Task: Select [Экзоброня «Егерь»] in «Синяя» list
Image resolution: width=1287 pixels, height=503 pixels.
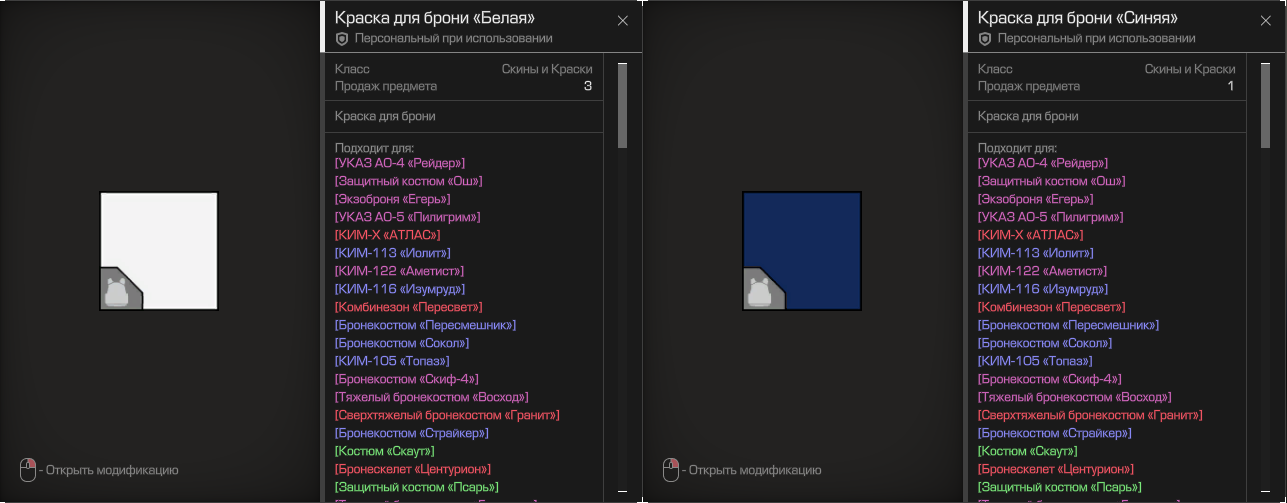Action: [x=1035, y=199]
